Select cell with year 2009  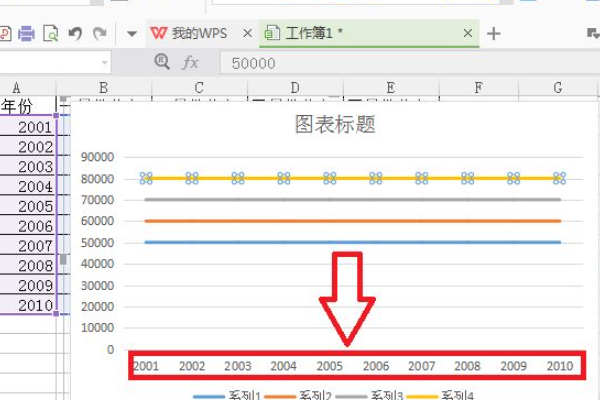coord(28,285)
